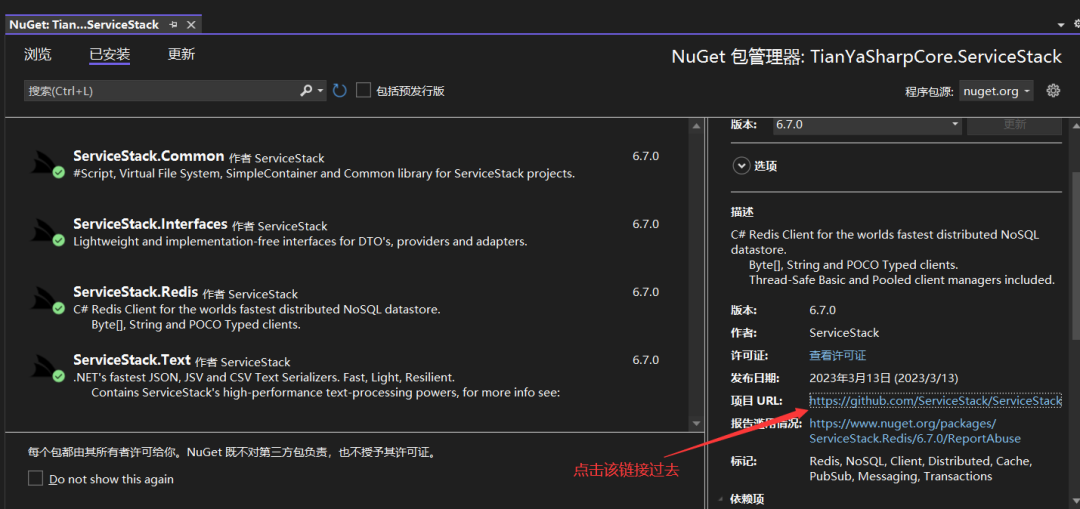
Task: Click version 6.7.0 of ServiceStack.Common row
Action: pyautogui.click(x=645, y=156)
